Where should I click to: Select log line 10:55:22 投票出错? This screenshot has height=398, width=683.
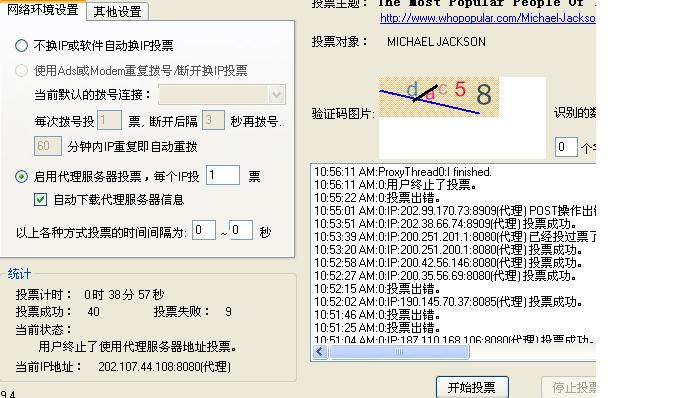tap(377, 198)
